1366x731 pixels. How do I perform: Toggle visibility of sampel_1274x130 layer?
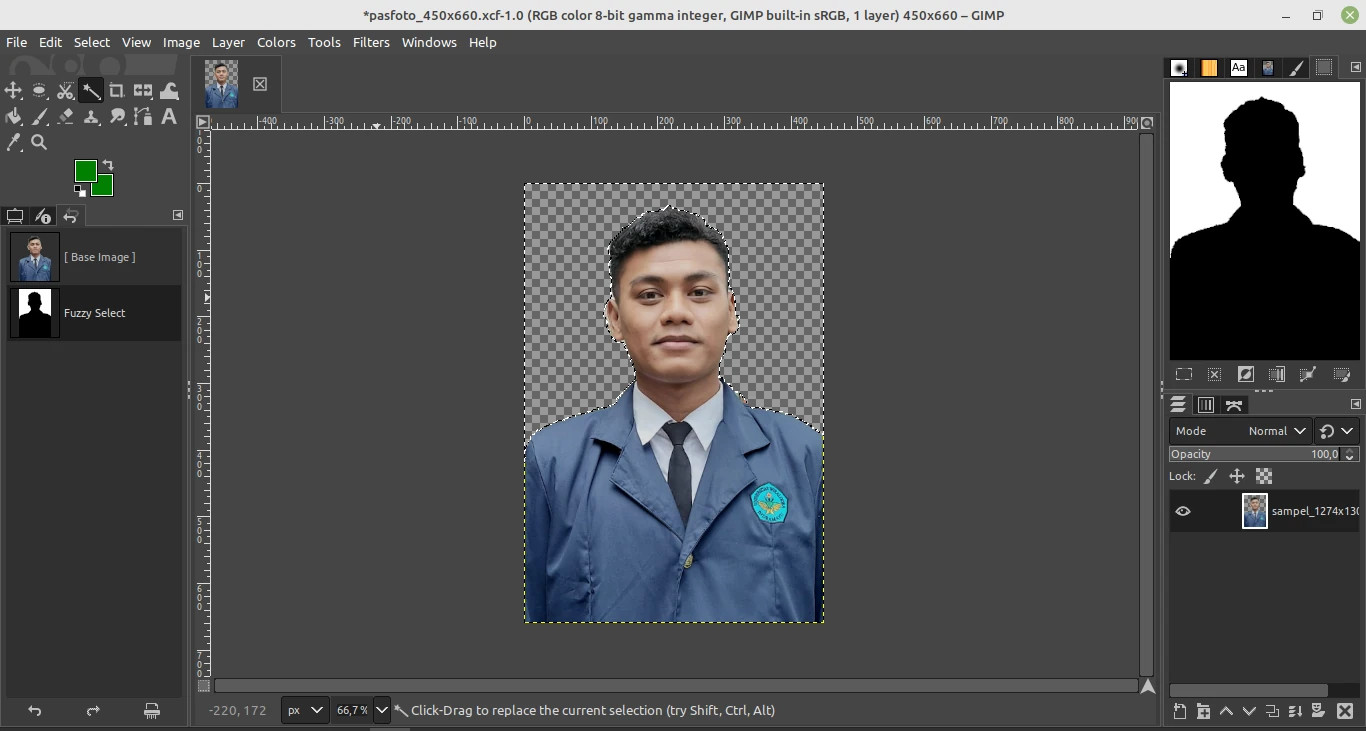[x=1183, y=511]
